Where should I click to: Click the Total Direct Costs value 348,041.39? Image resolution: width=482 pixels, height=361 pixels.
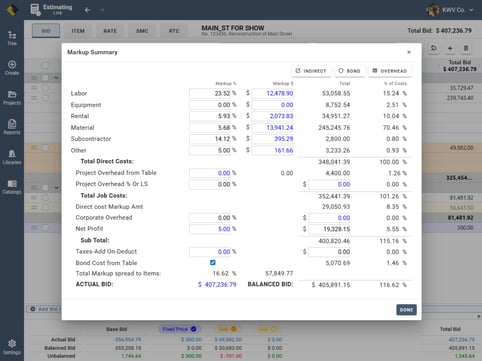tap(334, 162)
